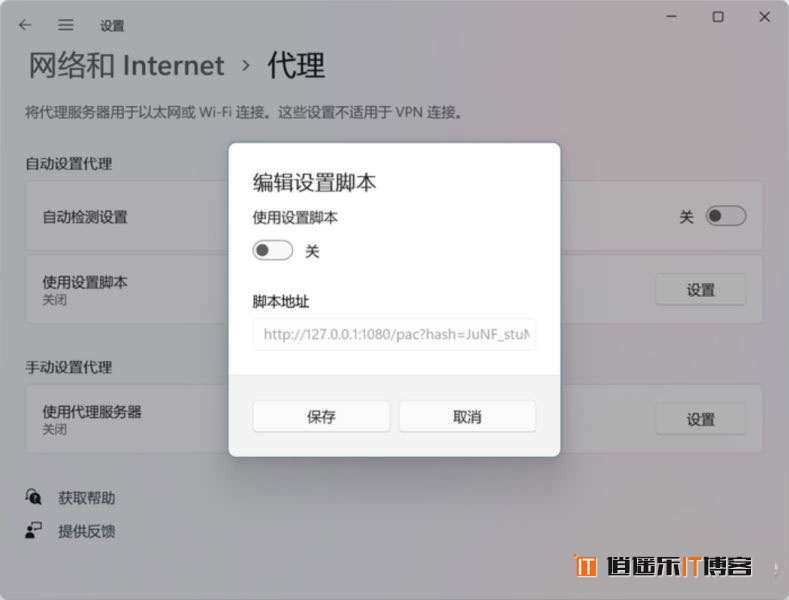The image size is (789, 600).
Task: Click the 代理 breadcrumb title
Action: (296, 65)
